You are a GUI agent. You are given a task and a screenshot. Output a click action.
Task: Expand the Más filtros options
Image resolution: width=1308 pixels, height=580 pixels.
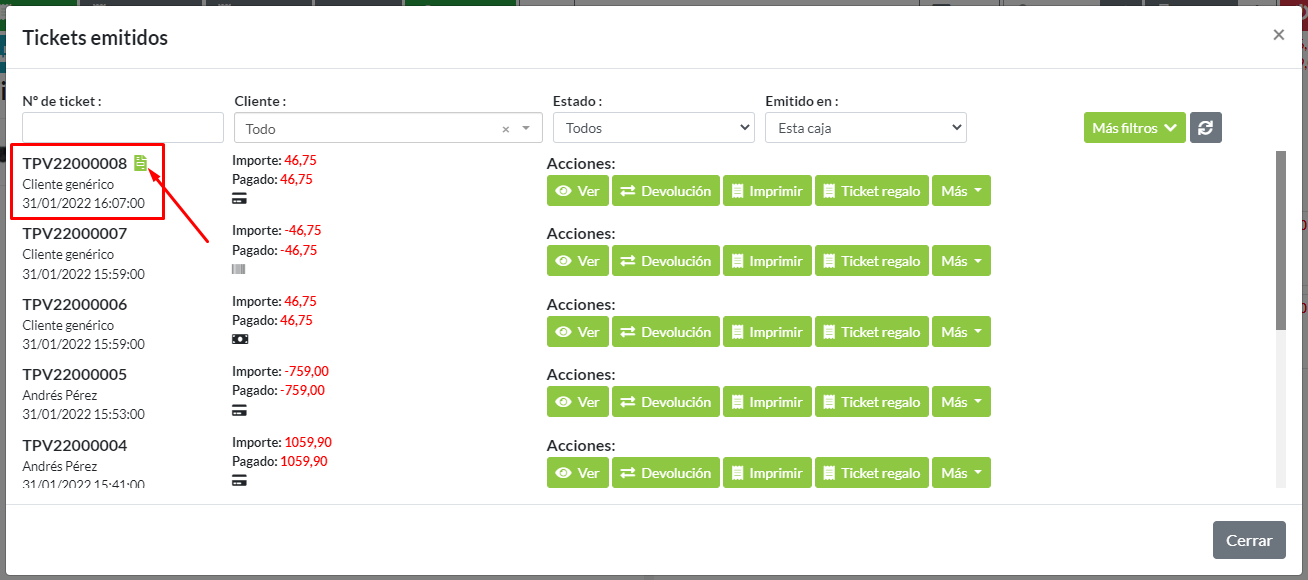tap(1134, 128)
